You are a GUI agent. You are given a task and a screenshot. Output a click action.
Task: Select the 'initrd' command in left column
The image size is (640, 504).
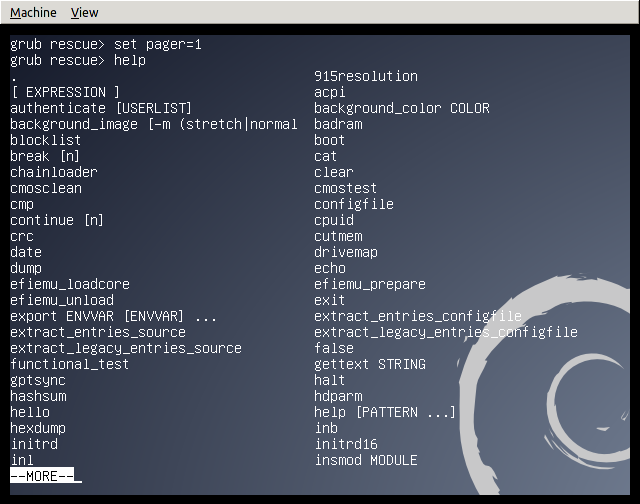(x=34, y=444)
